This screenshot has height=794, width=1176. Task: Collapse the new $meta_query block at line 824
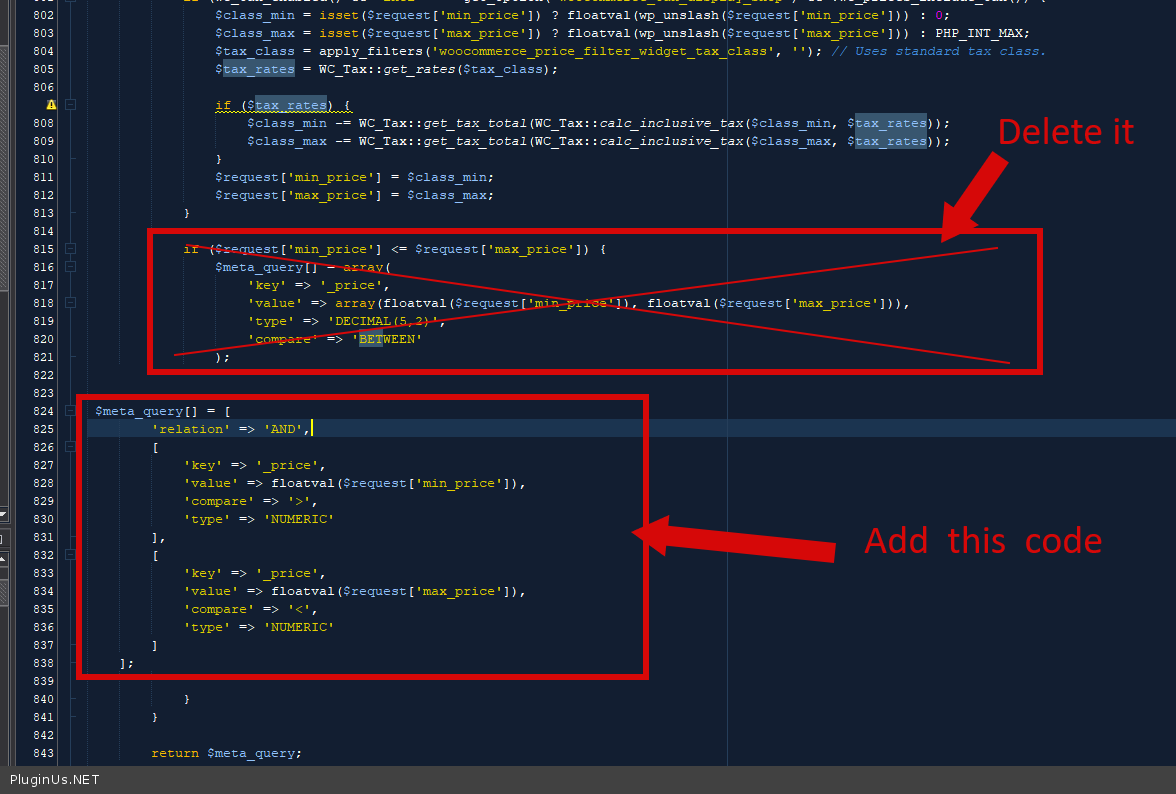pos(71,411)
